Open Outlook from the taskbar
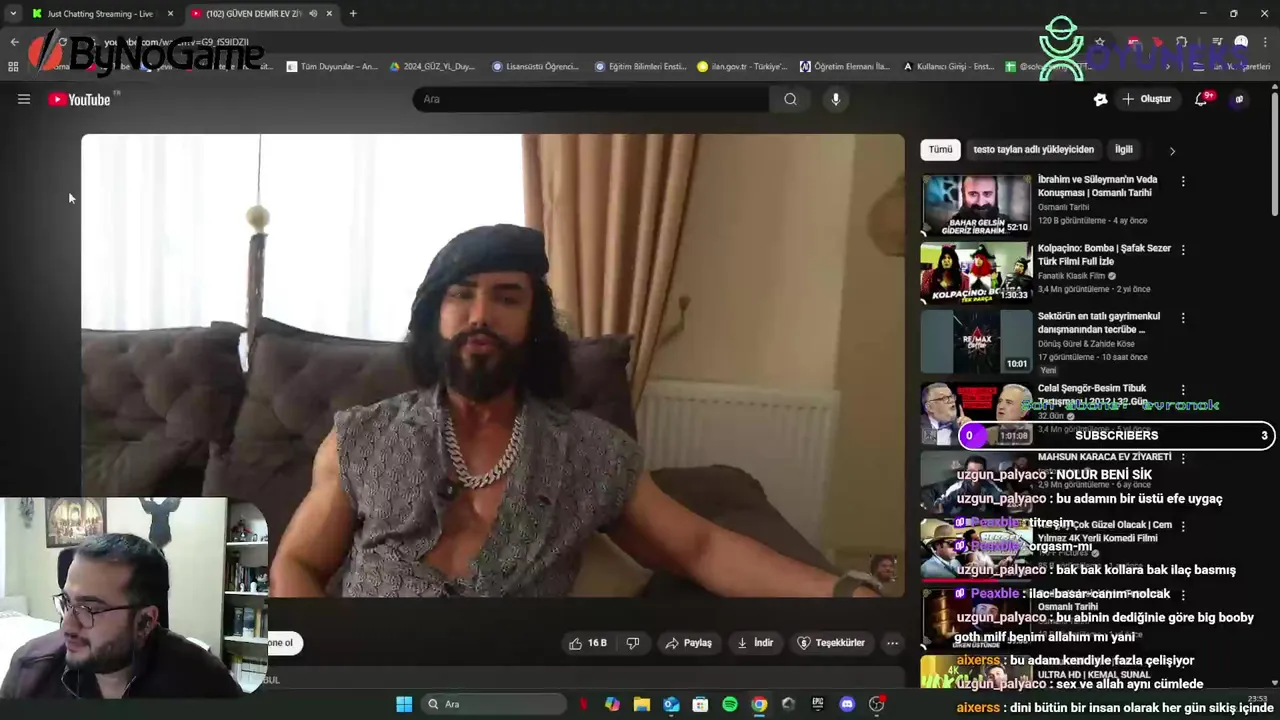This screenshot has width=1280, height=720. tap(671, 704)
